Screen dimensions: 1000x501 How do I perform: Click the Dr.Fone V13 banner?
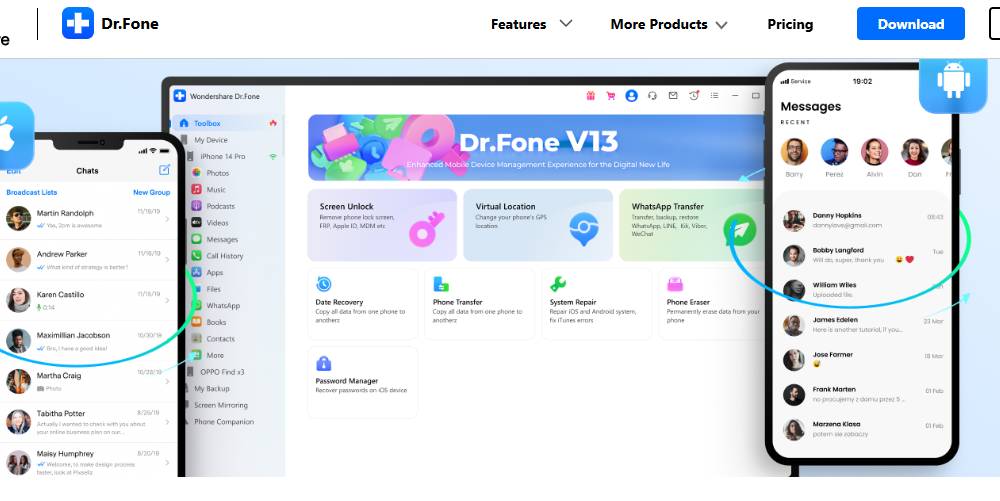pyautogui.click(x=536, y=148)
